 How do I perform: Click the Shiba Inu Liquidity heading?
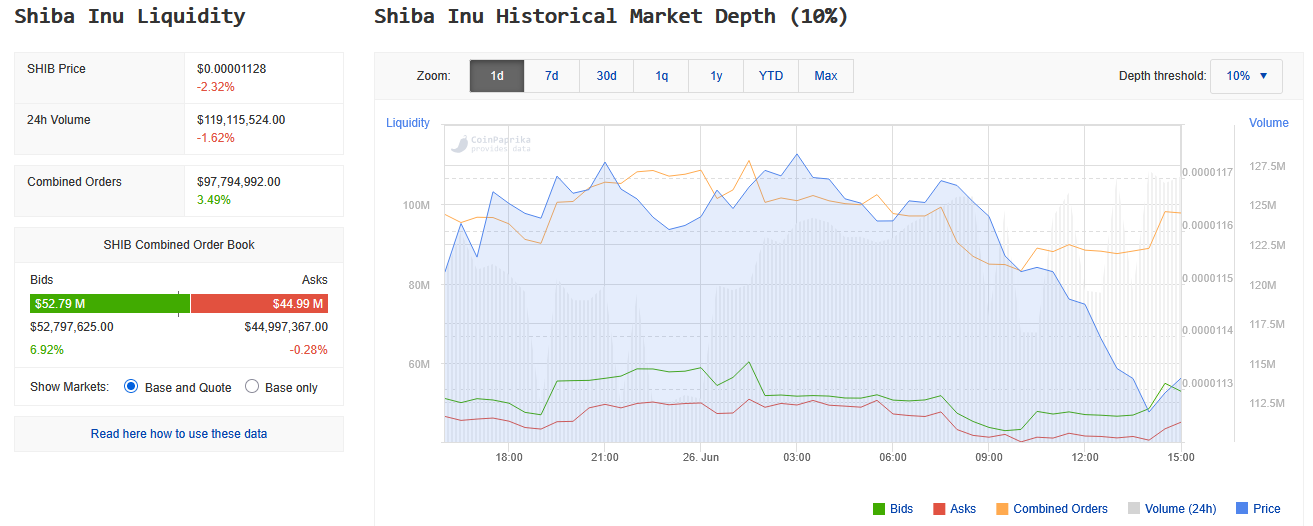click(130, 16)
